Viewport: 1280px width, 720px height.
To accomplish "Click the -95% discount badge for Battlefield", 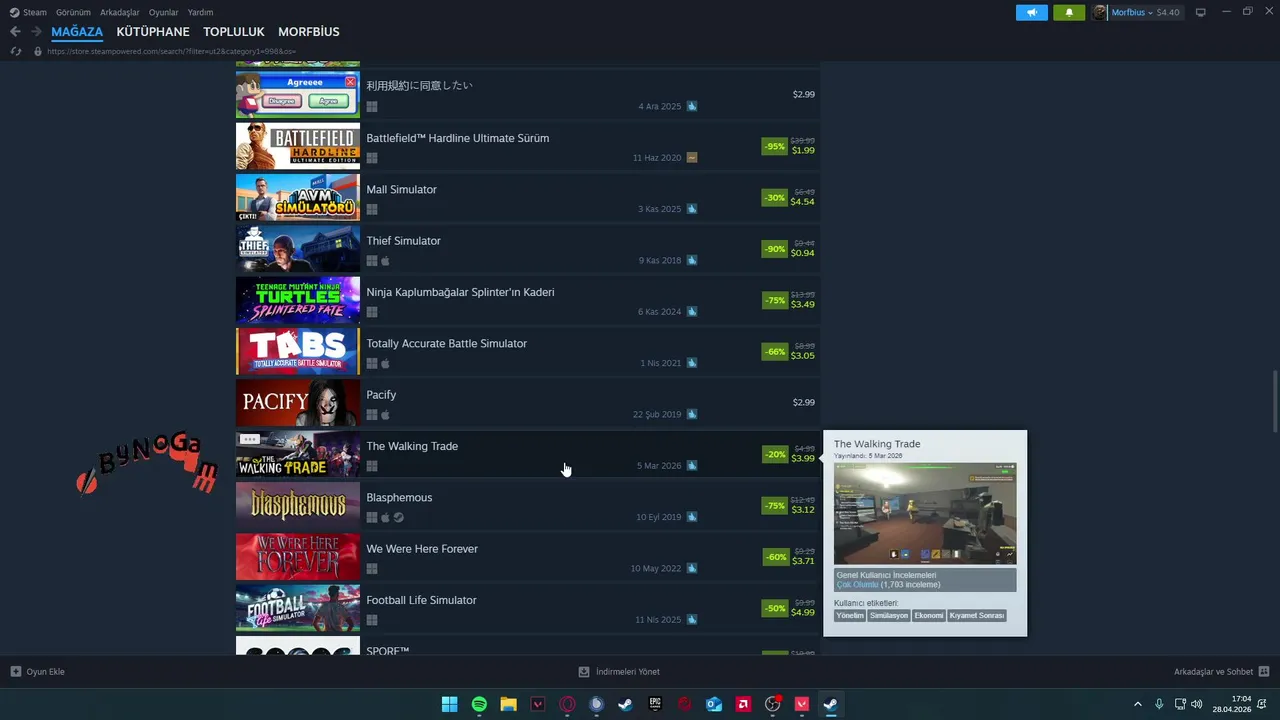I will [x=774, y=146].
